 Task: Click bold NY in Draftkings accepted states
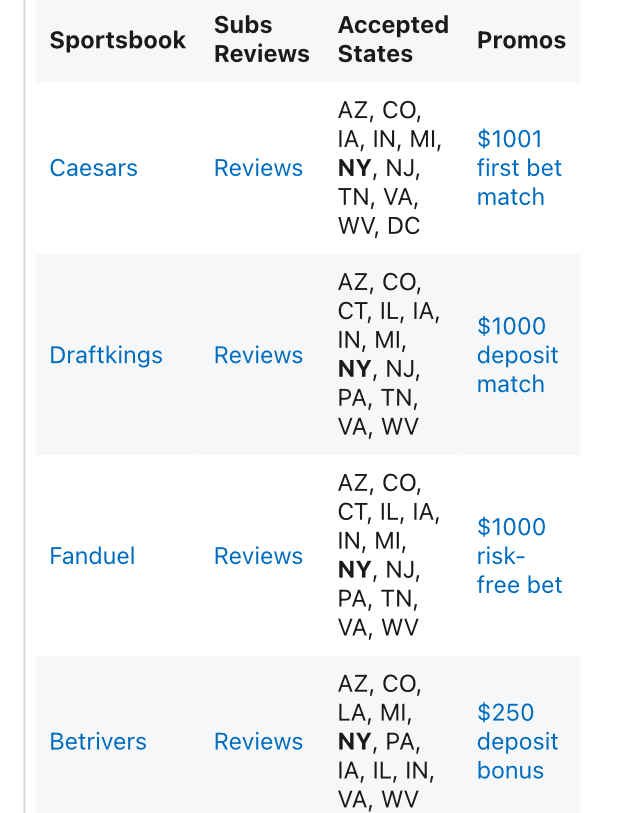355,369
